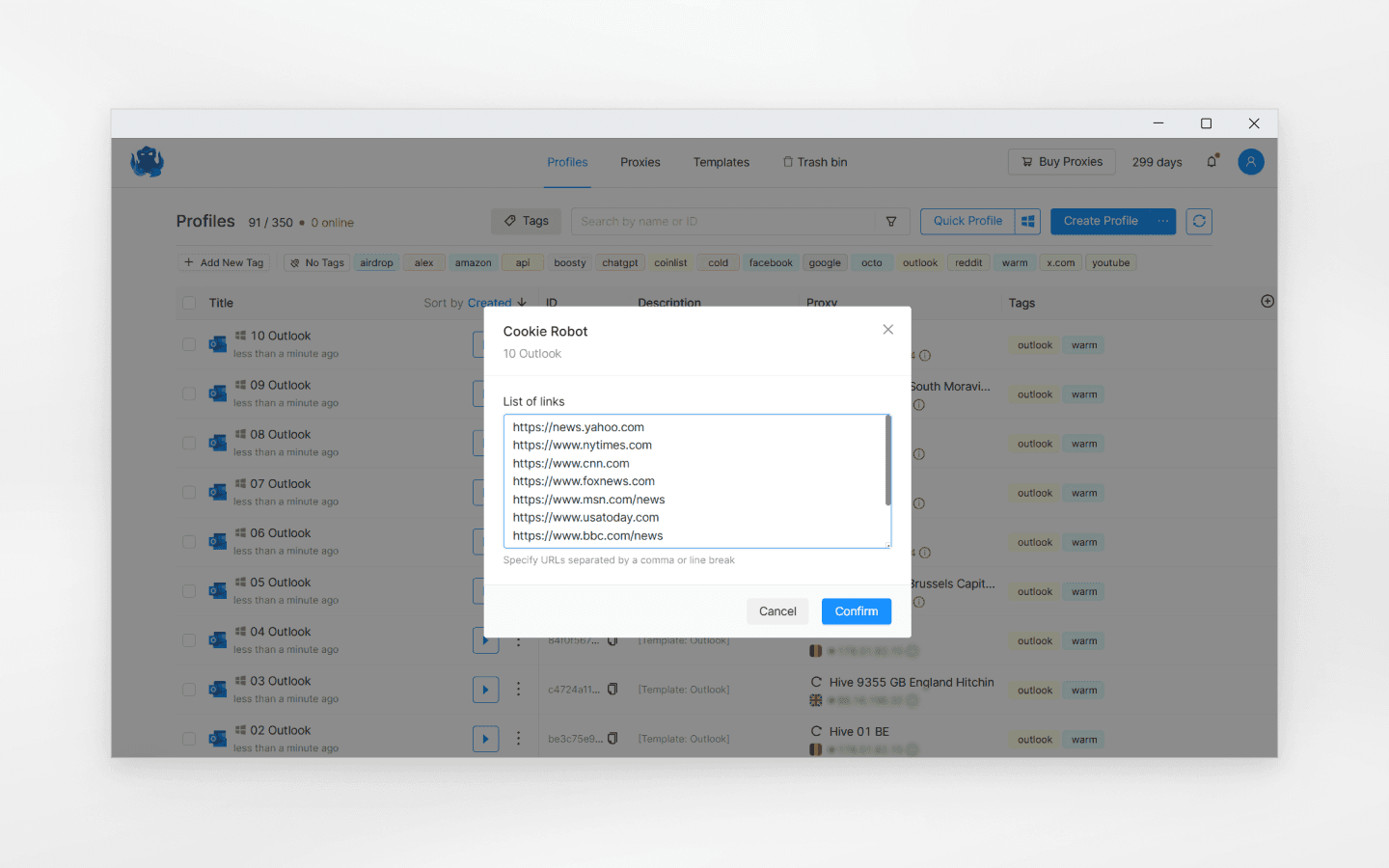Open notifications via the bell icon
This screenshot has width=1389, height=868.
tap(1212, 161)
